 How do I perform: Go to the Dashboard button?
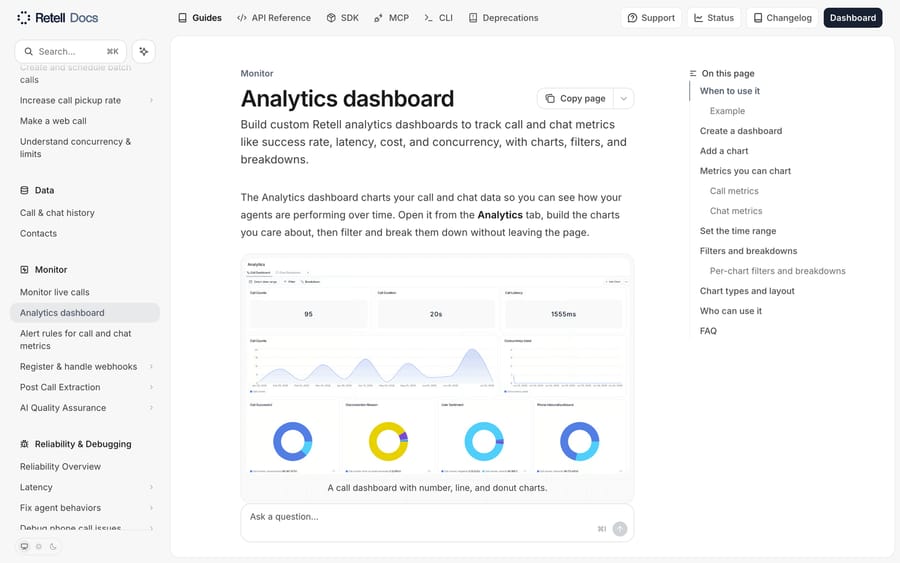pyautogui.click(x=852, y=18)
